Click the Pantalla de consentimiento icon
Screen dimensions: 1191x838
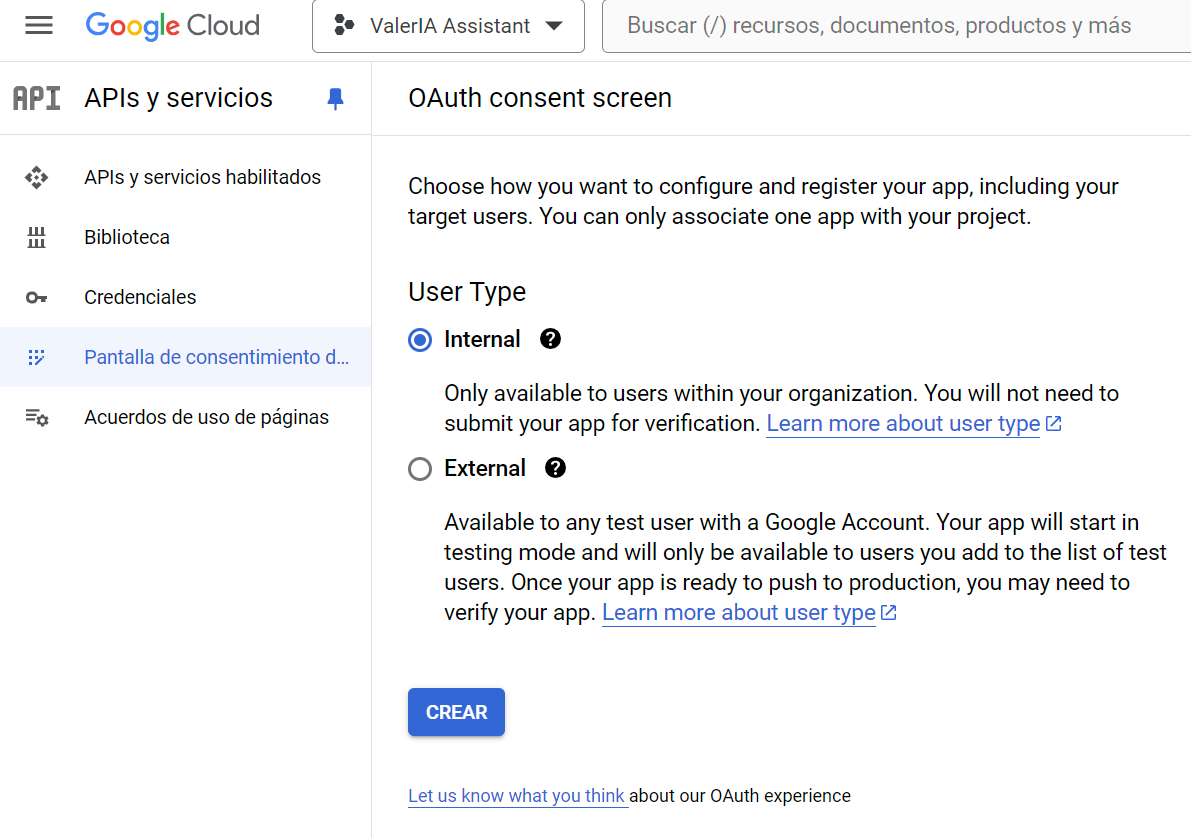[36, 357]
